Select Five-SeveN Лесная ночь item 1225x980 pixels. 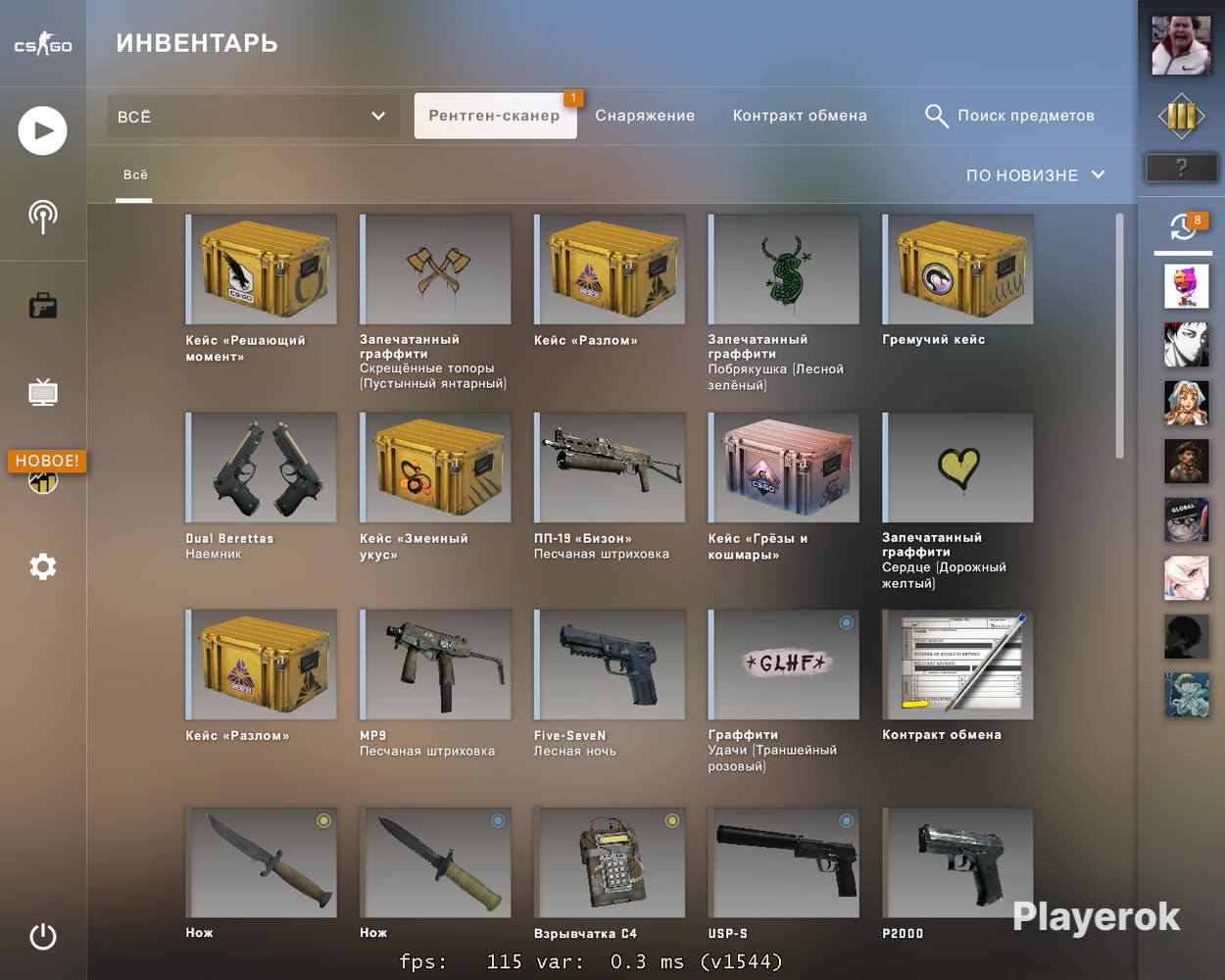[610, 664]
